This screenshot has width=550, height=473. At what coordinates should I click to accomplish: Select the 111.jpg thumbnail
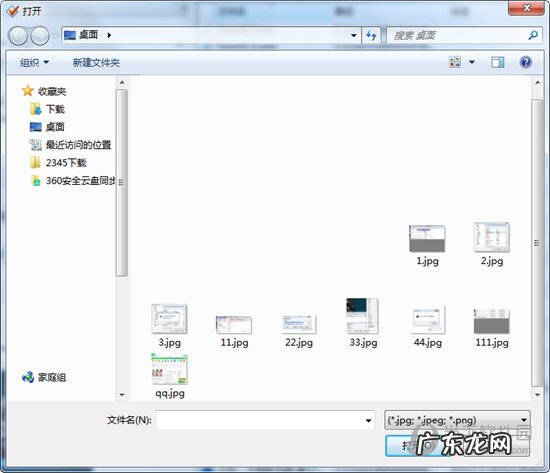491,321
